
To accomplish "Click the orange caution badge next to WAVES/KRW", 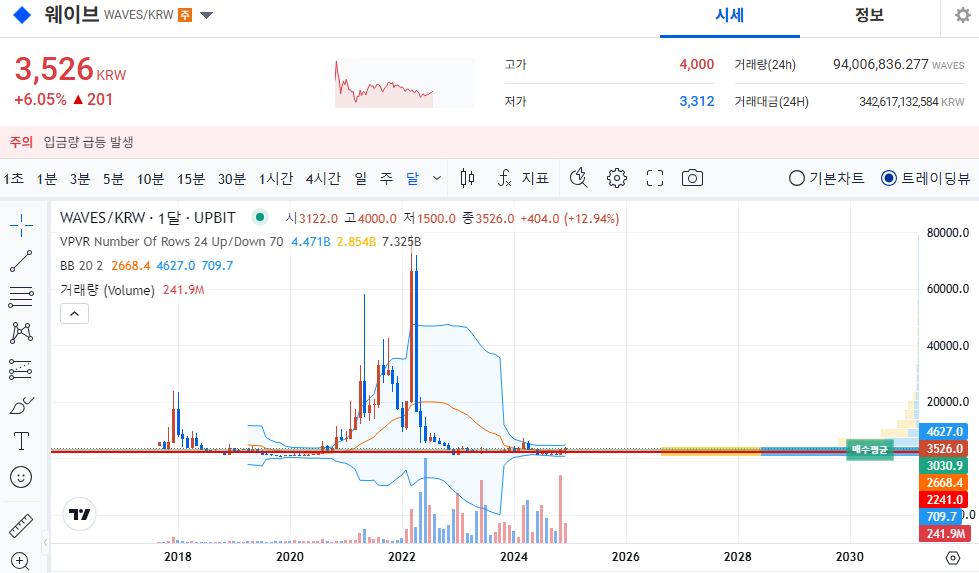I will (185, 15).
